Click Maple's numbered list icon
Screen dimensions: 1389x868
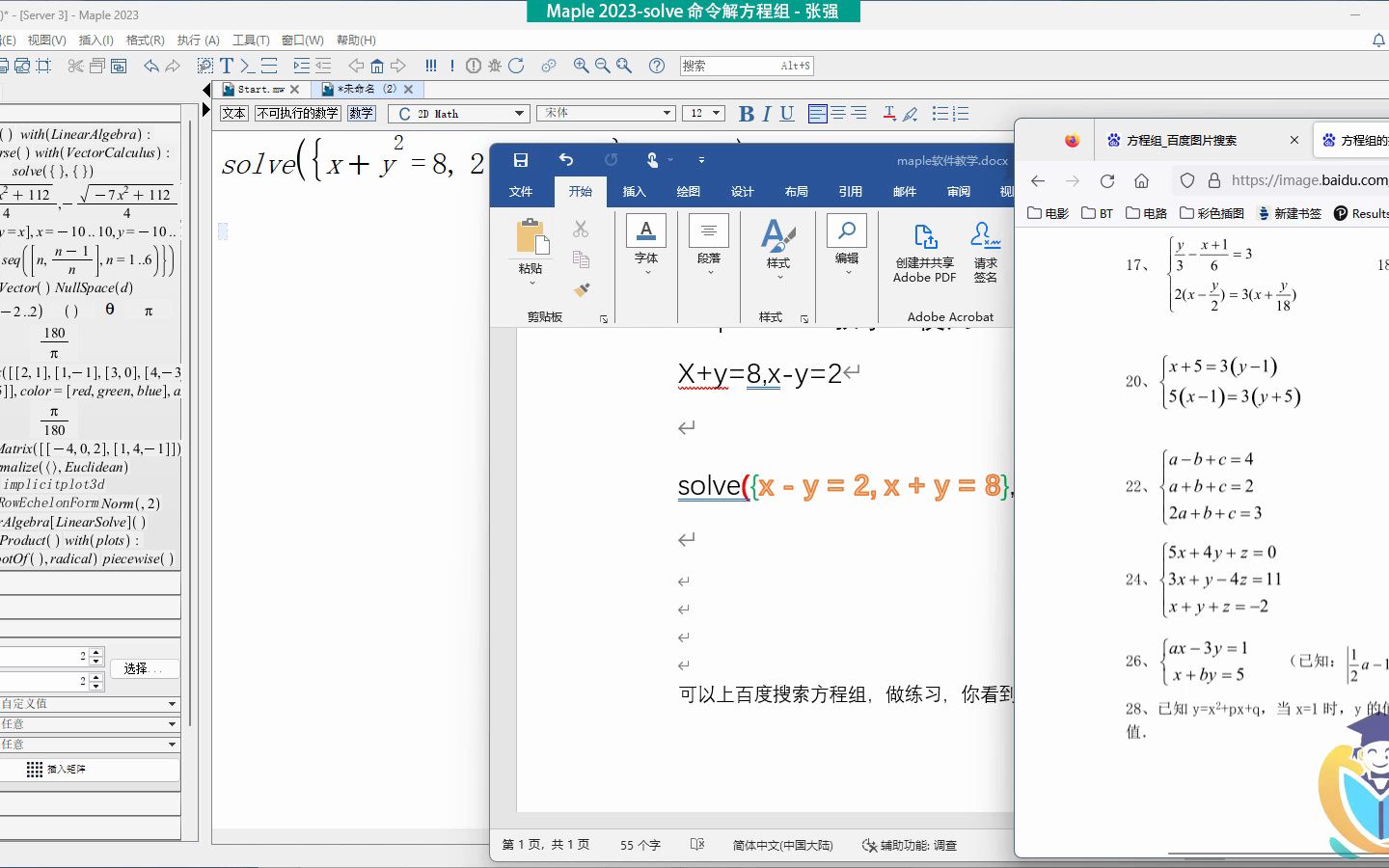coord(961,114)
